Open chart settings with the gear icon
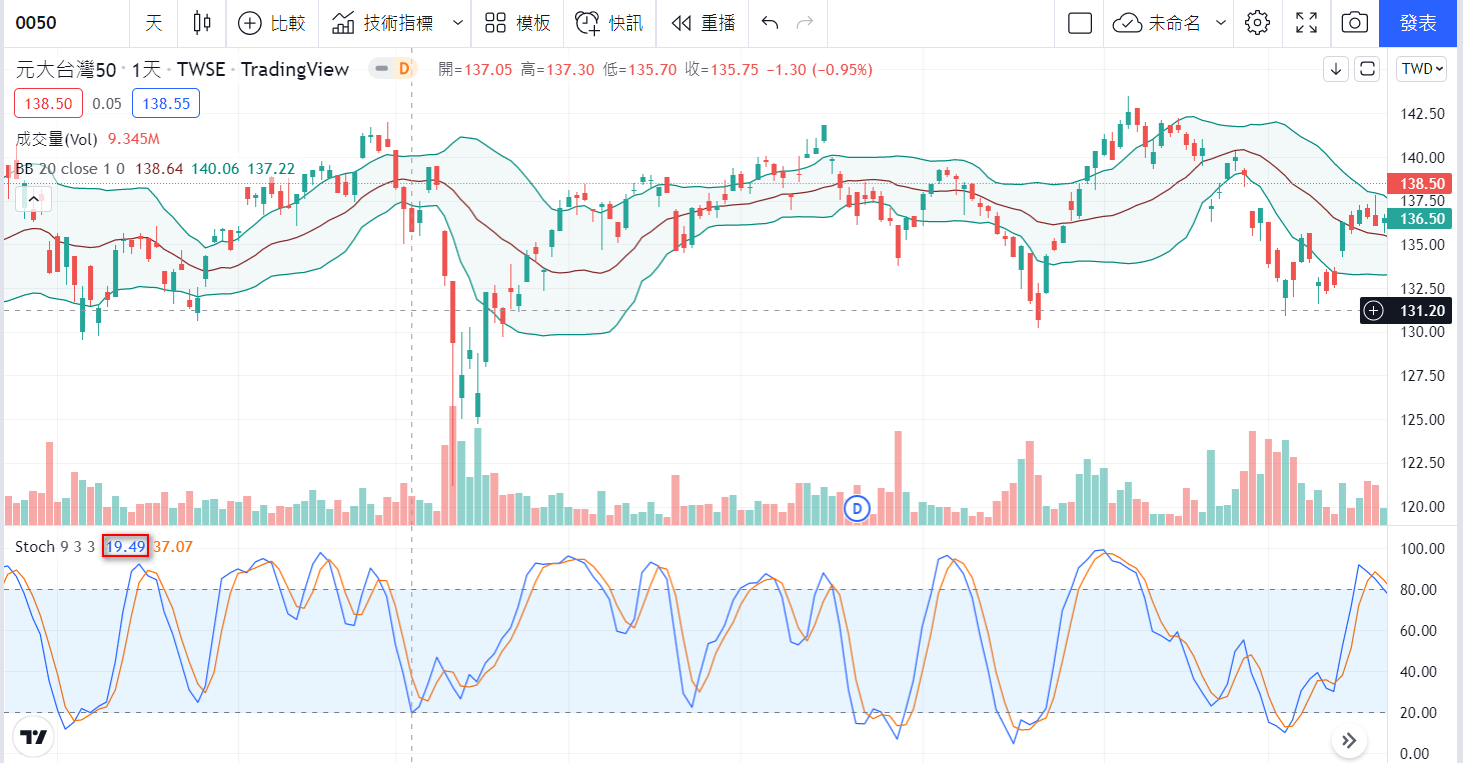 point(1257,23)
